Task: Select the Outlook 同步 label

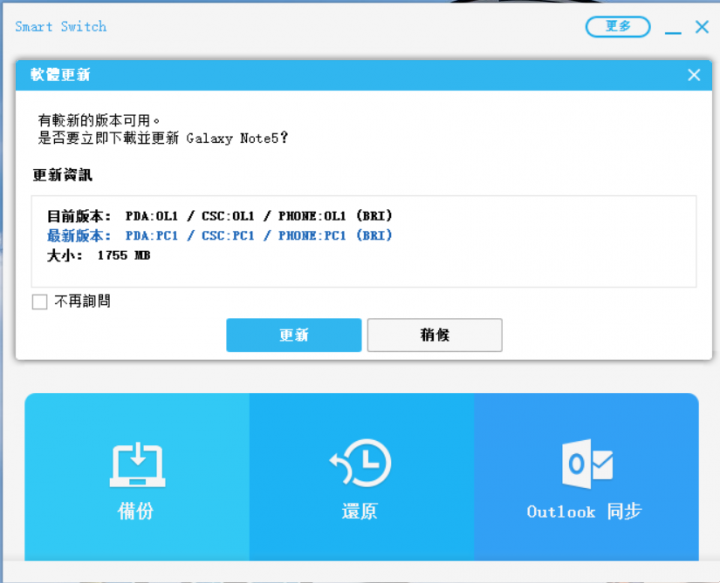Action: [584, 511]
